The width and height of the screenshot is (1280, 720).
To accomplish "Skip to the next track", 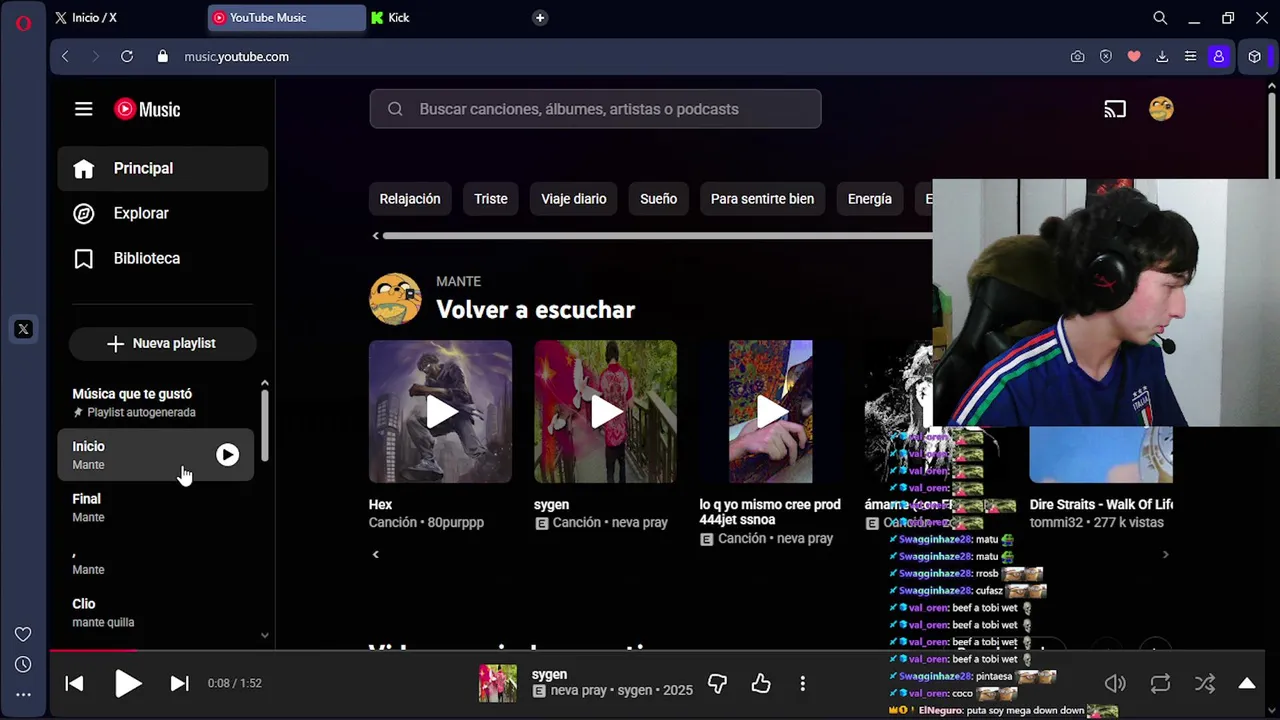I will click(180, 684).
